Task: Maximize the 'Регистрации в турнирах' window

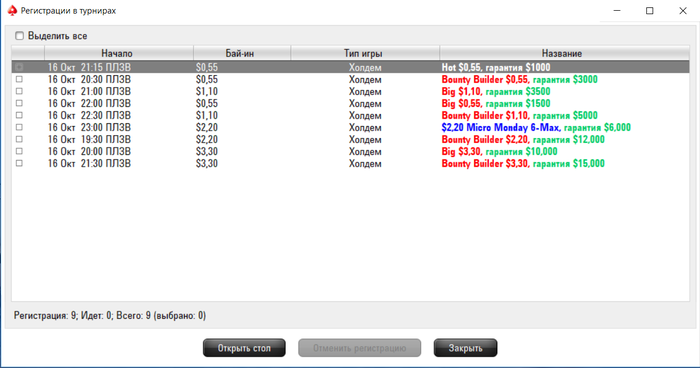Action: click(650, 11)
